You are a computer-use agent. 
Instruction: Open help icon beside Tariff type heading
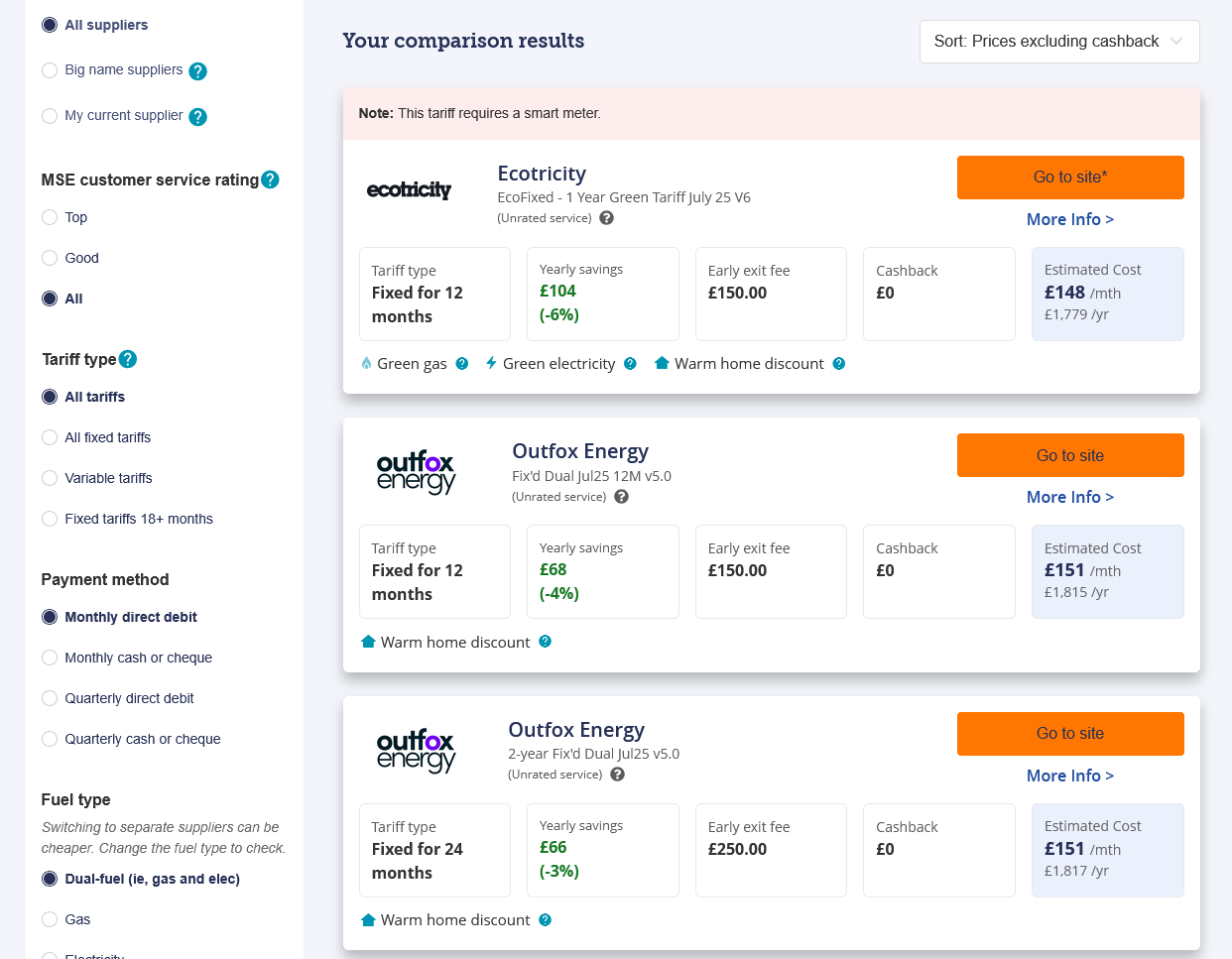point(128,359)
